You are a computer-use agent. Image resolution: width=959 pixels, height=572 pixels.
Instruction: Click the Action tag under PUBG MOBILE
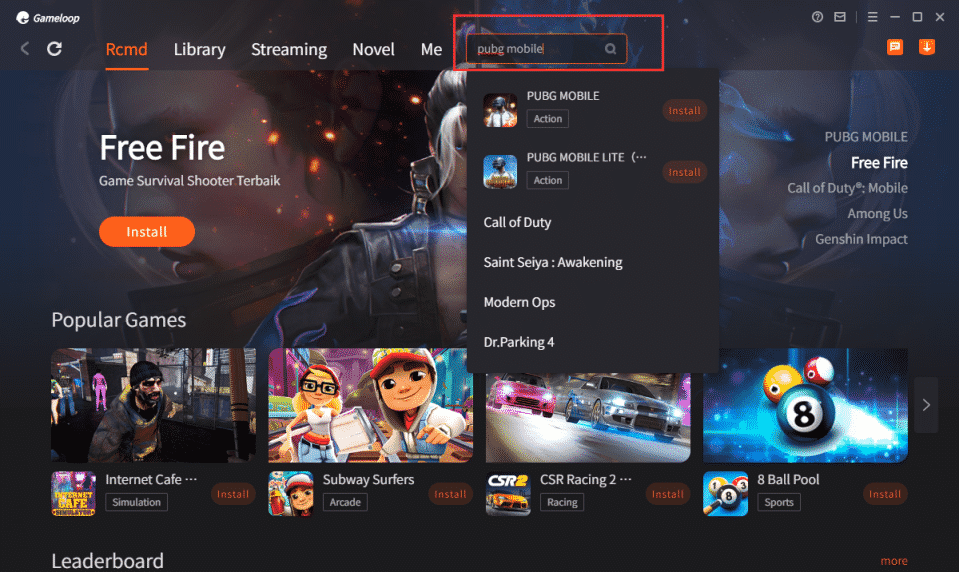547,119
